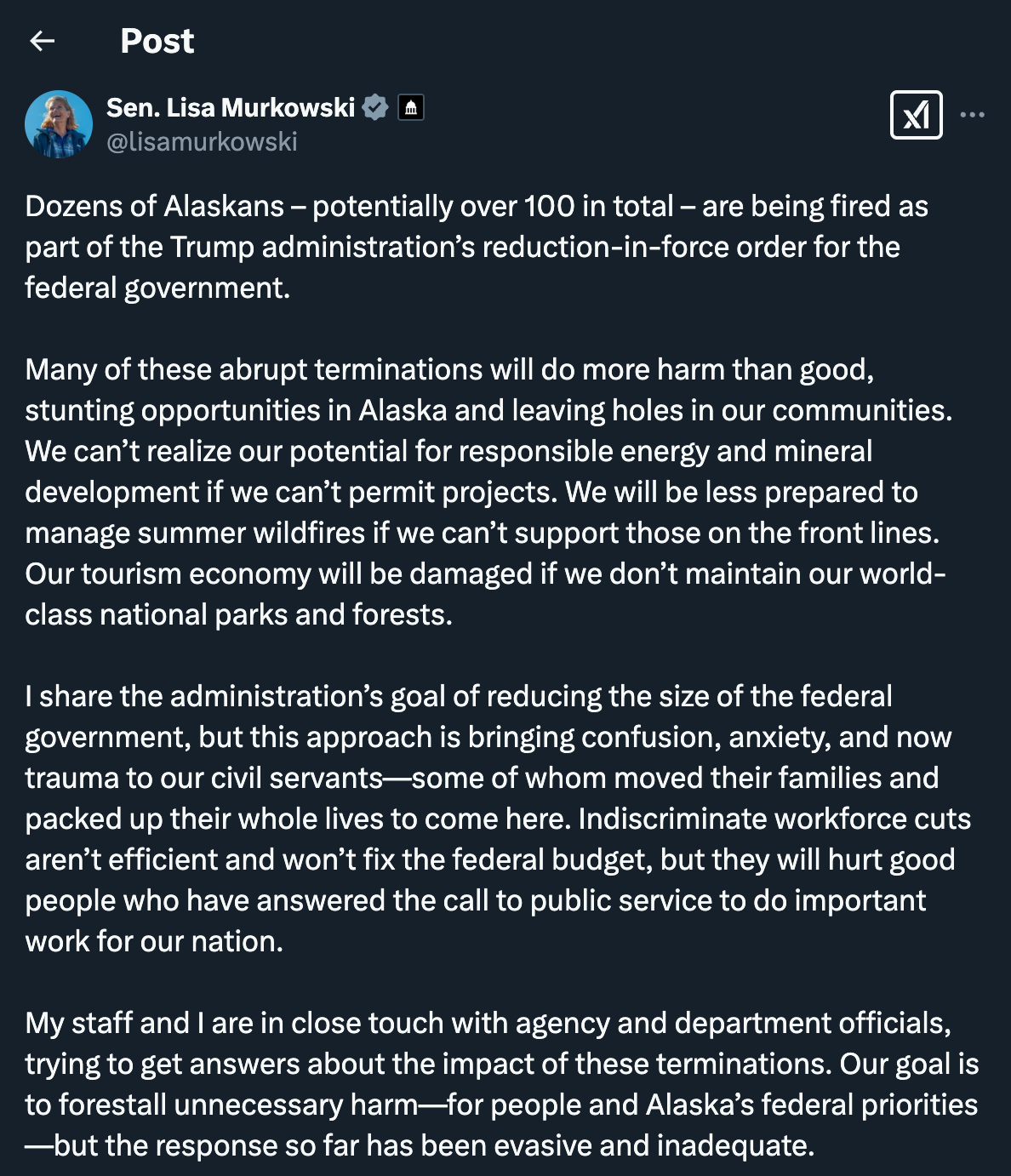The height and width of the screenshot is (1176, 1011).
Task: Click the text "work for our nation."
Action: pyautogui.click(x=154, y=942)
